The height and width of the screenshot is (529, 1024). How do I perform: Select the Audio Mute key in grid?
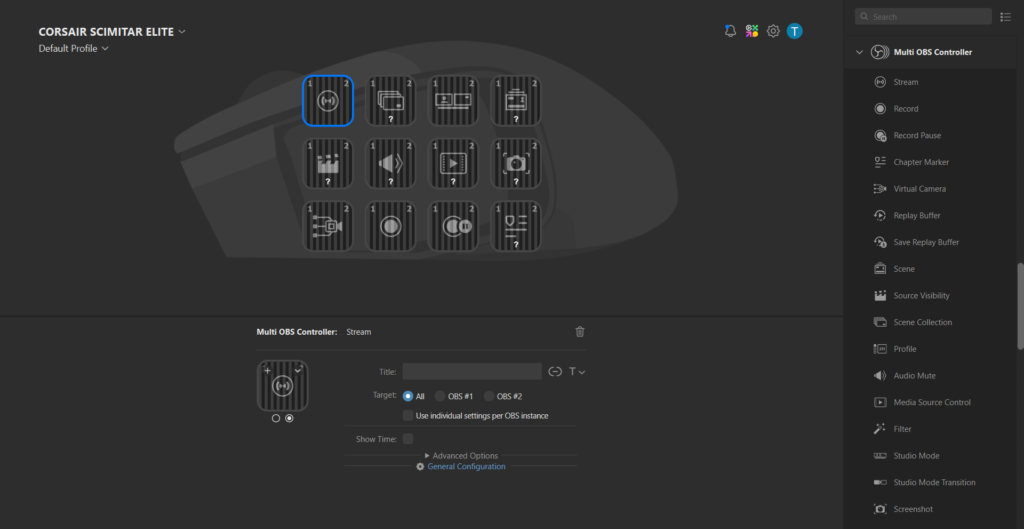392,163
